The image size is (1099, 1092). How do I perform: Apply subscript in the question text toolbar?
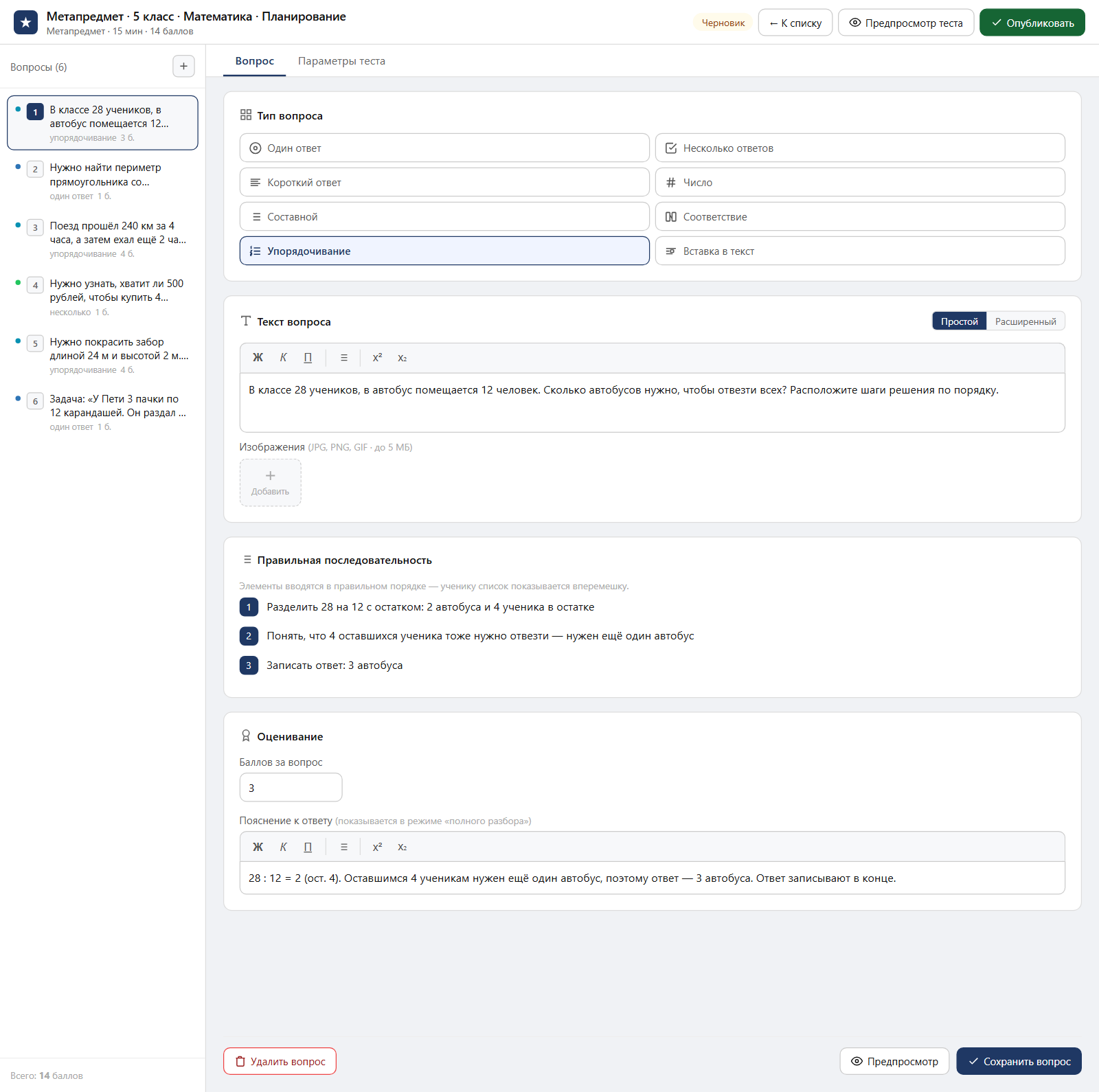403,358
